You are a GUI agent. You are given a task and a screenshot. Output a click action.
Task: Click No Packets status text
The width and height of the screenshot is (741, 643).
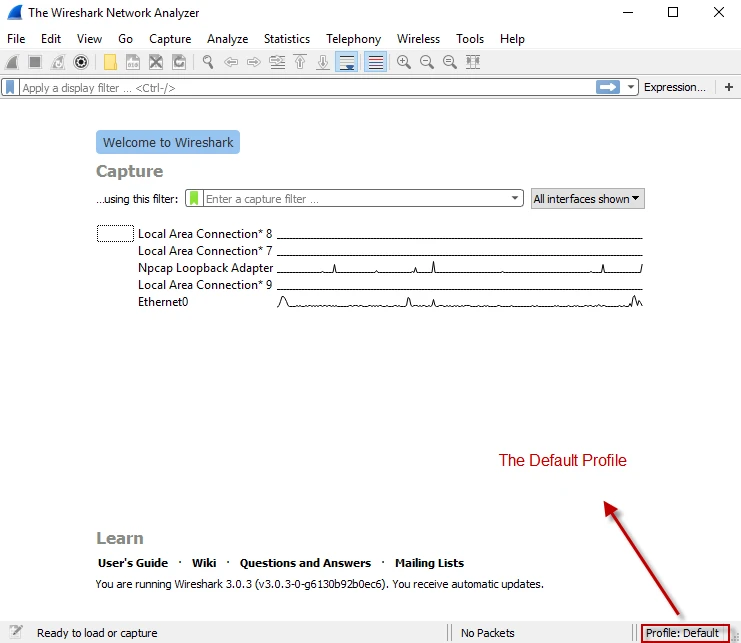click(x=487, y=633)
